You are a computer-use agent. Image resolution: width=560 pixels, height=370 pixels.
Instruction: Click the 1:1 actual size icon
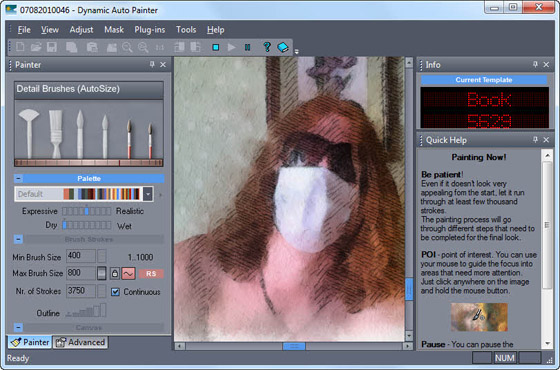point(160,47)
